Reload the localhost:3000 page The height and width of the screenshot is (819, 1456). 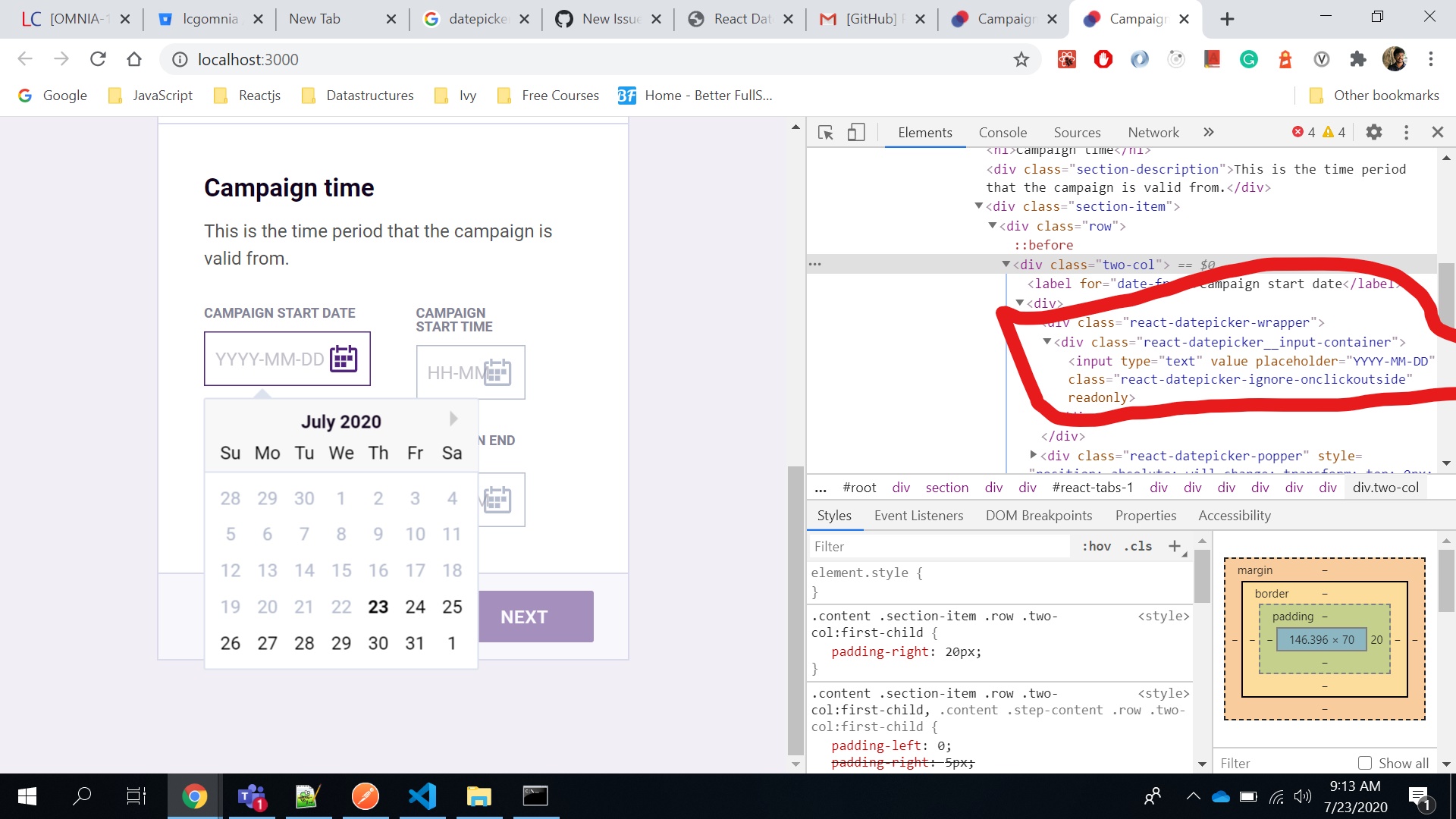(98, 59)
